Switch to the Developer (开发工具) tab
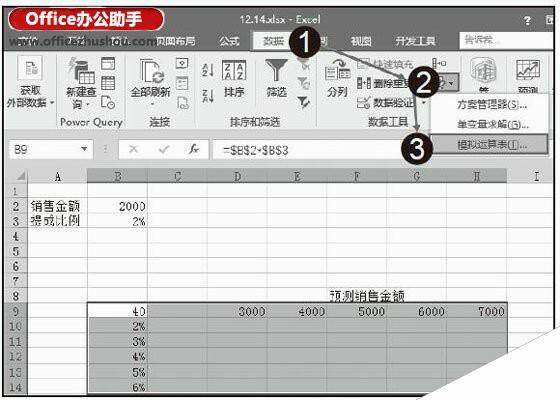The image size is (560, 400). tap(415, 41)
